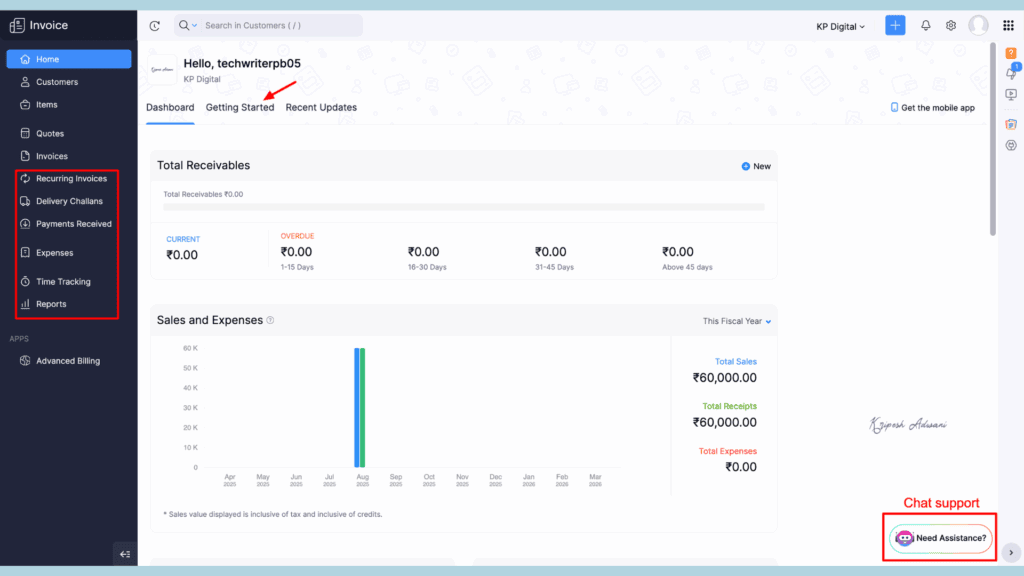Open the notifications bell icon

pos(926,26)
